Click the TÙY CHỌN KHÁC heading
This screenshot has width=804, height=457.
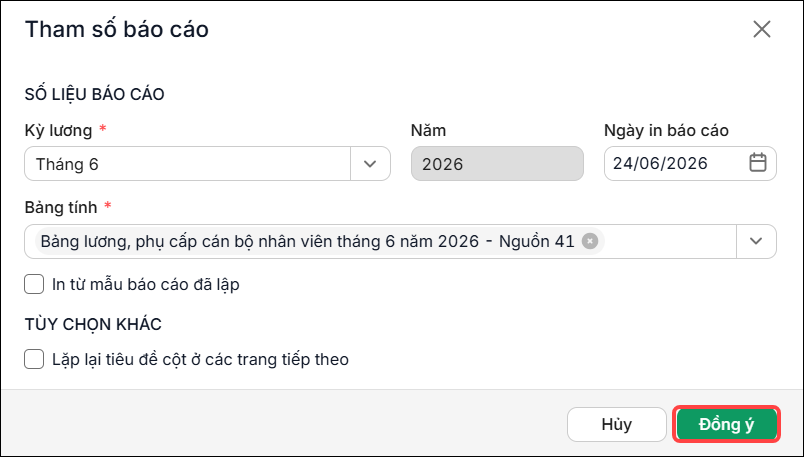93,324
